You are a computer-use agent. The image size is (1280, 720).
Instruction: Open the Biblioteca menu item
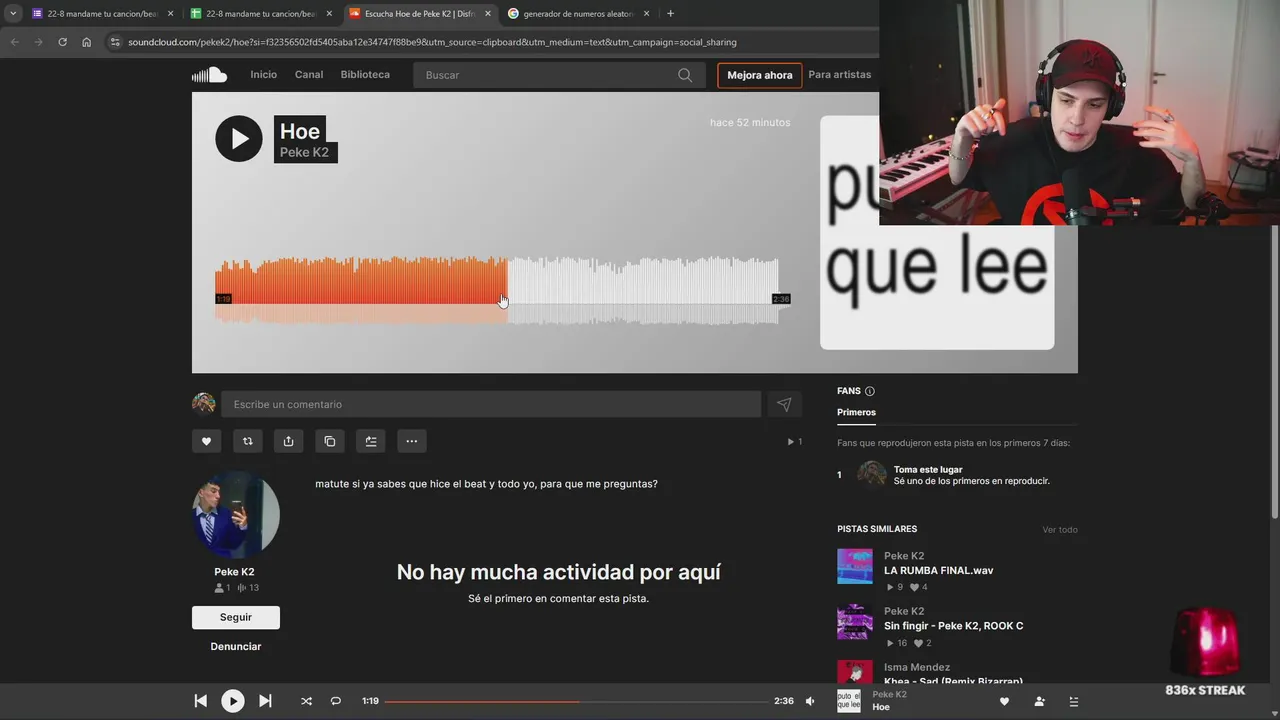[x=365, y=75]
